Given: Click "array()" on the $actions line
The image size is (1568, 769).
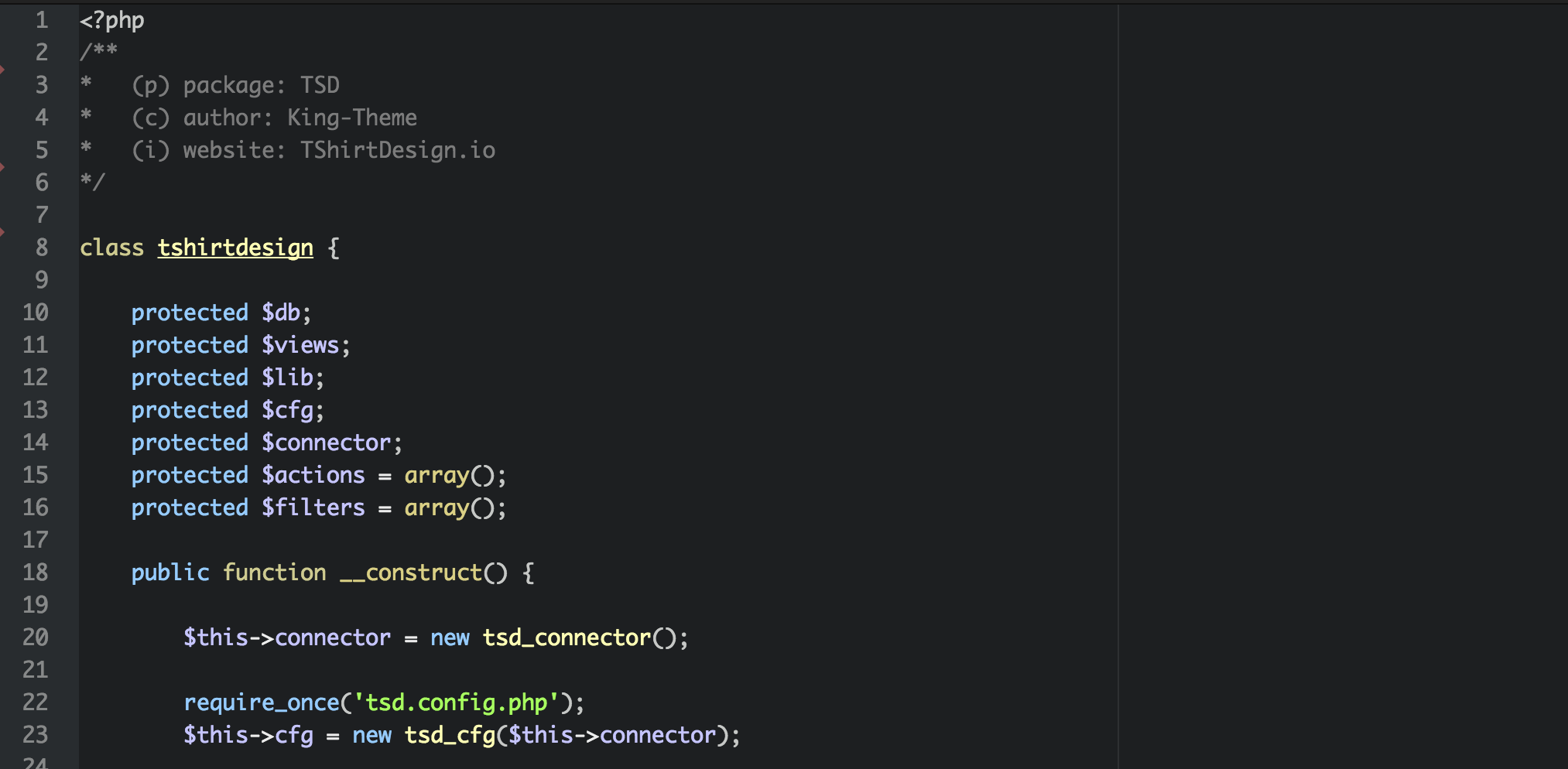Looking at the screenshot, I should (450, 475).
